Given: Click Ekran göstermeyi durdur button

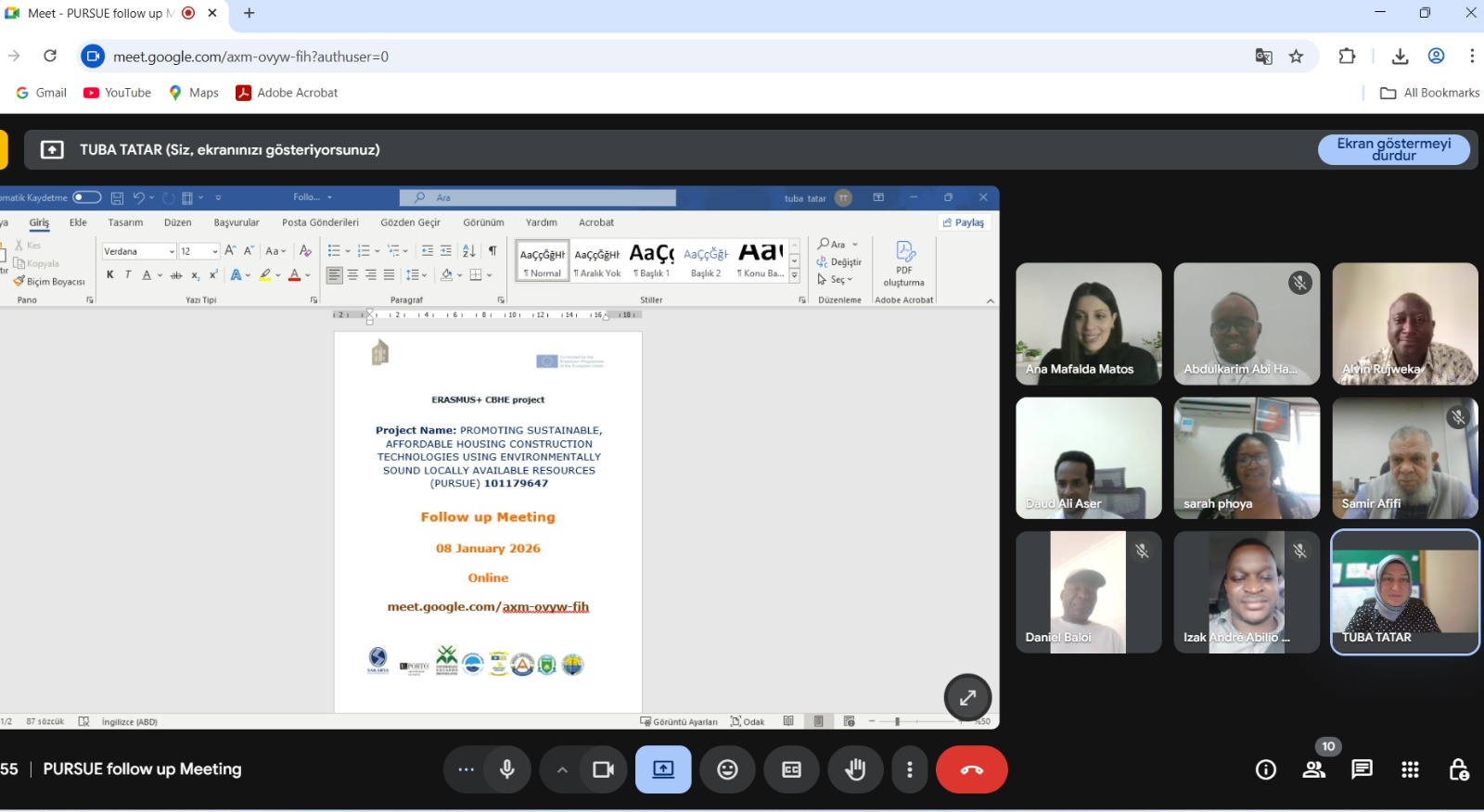Looking at the screenshot, I should pyautogui.click(x=1393, y=149).
